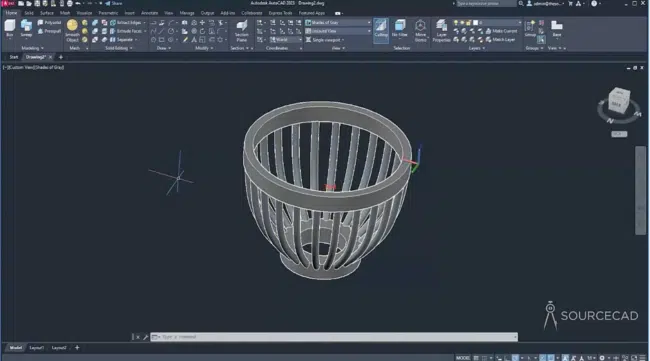Select the Box solid tool
This screenshot has height=361, width=650.
10,29
